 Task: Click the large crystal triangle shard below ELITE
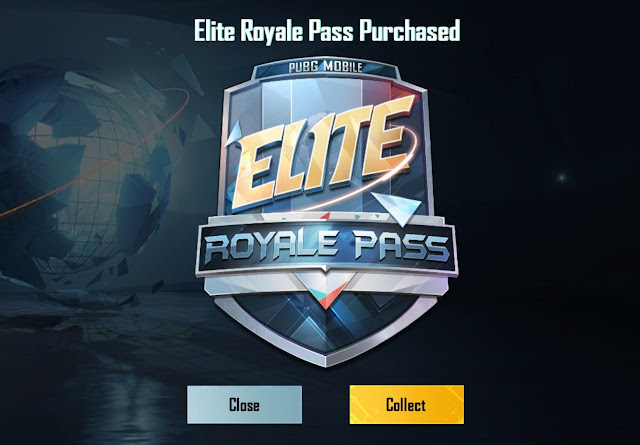pyautogui.click(x=397, y=207)
